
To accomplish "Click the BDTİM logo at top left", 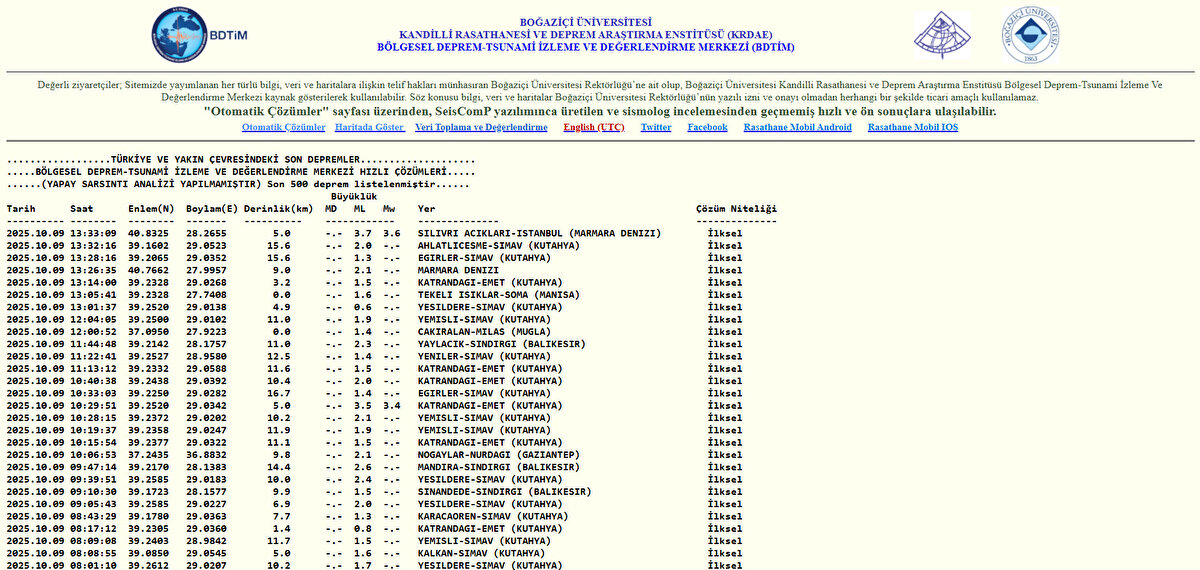I will [x=198, y=34].
